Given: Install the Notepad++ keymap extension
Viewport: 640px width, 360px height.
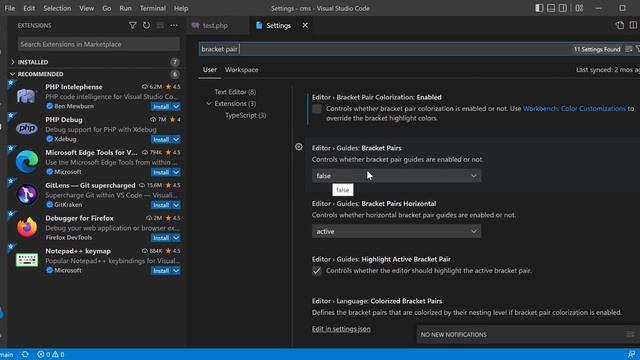Looking at the screenshot, I should [x=161, y=271].
